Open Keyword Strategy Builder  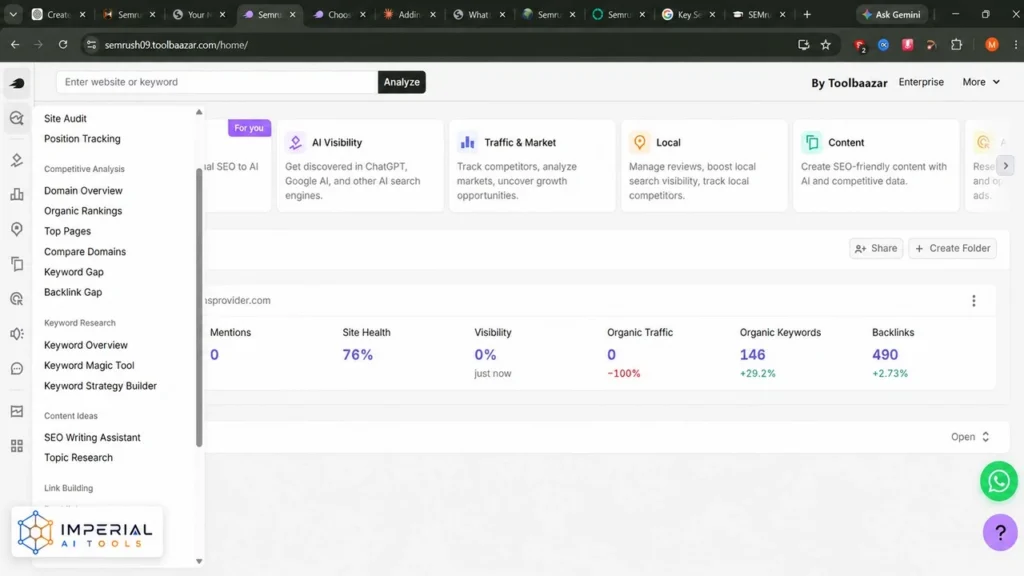click(101, 386)
